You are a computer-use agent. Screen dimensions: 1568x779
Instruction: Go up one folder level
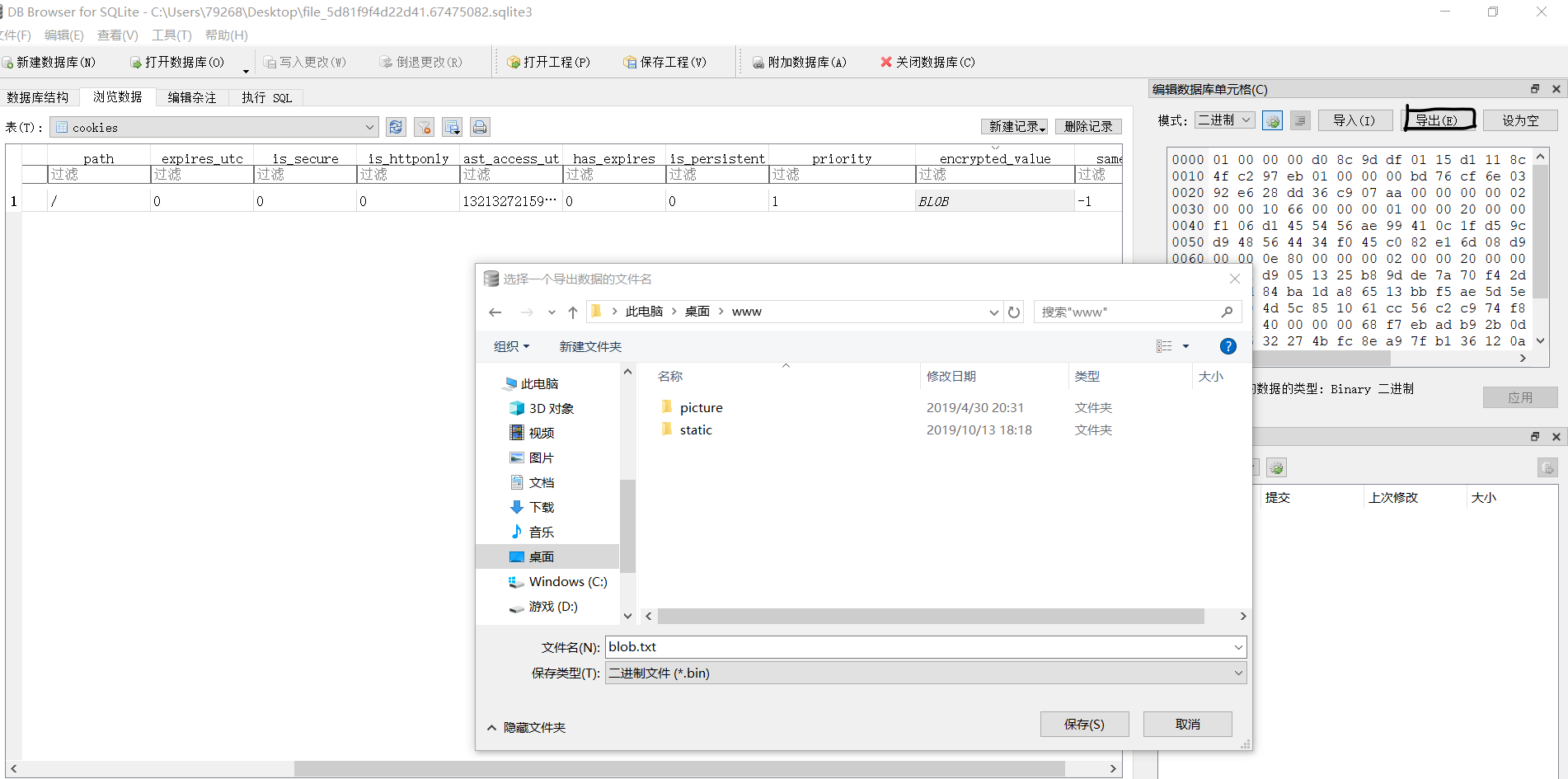pyautogui.click(x=573, y=312)
